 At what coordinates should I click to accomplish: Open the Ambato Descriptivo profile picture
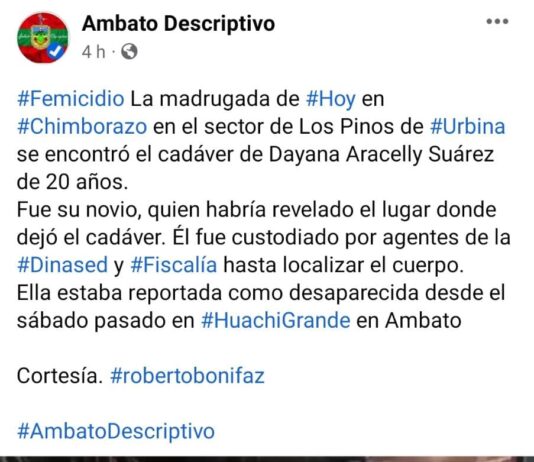[43, 37]
